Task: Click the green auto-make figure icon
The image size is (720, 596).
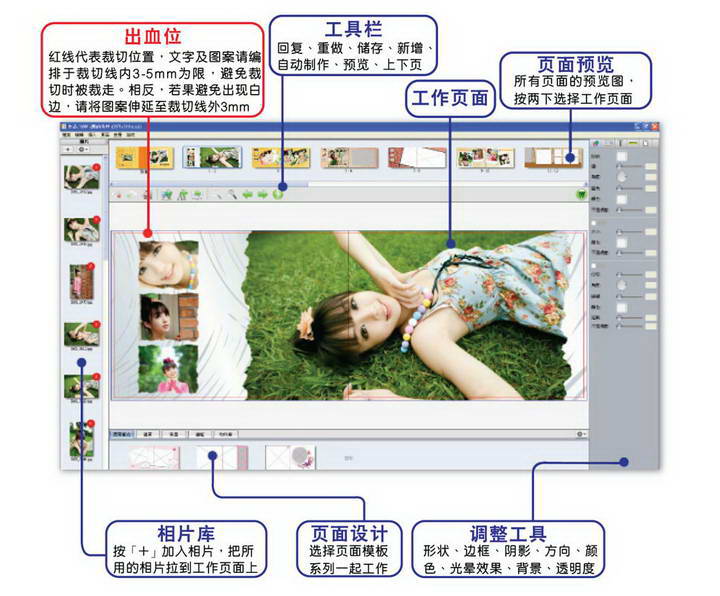Action: click(182, 195)
